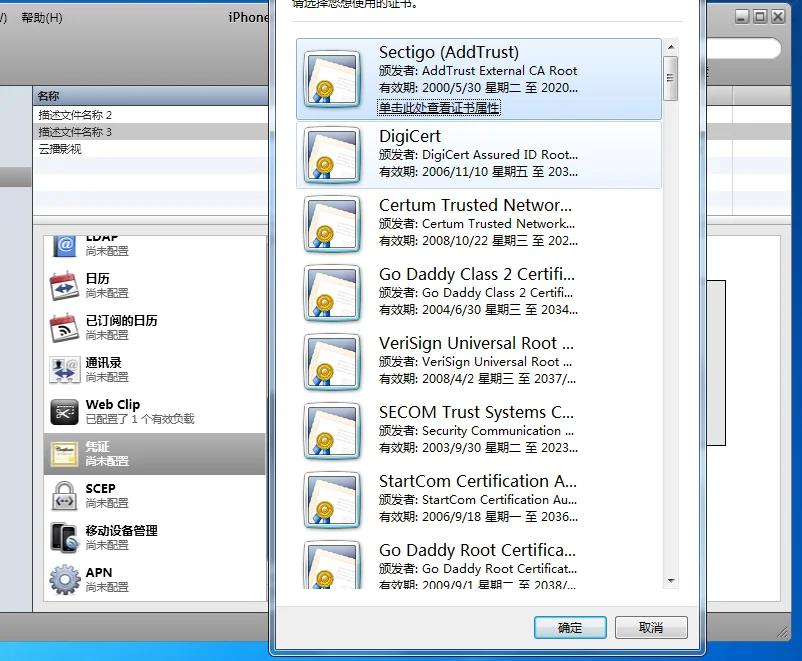Click the 凭证 certificate icon in sidebar
Viewport: 802px width, 661px height.
[x=65, y=454]
